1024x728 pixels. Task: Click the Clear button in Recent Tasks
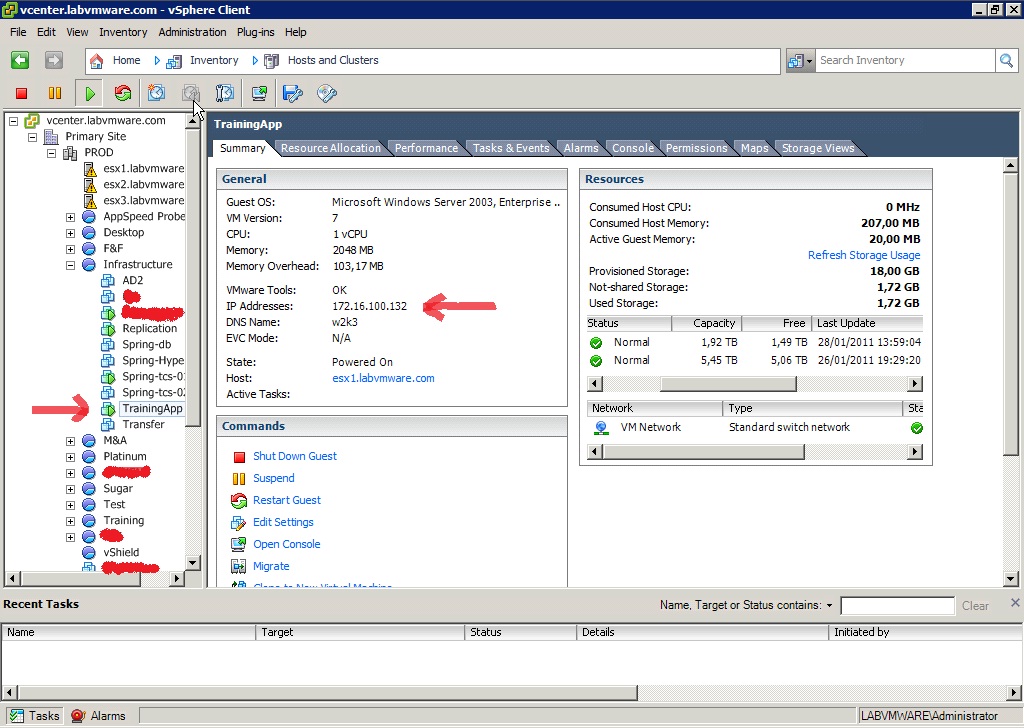(975, 606)
